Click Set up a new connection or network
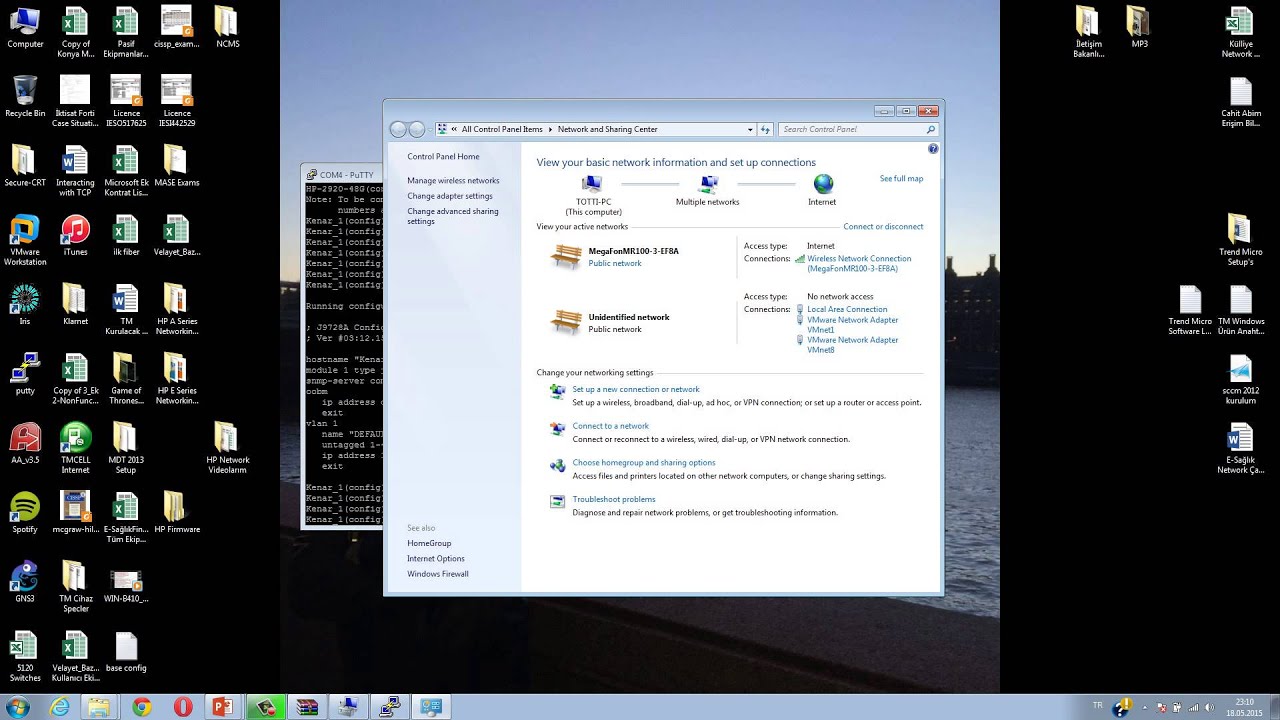 [x=636, y=389]
